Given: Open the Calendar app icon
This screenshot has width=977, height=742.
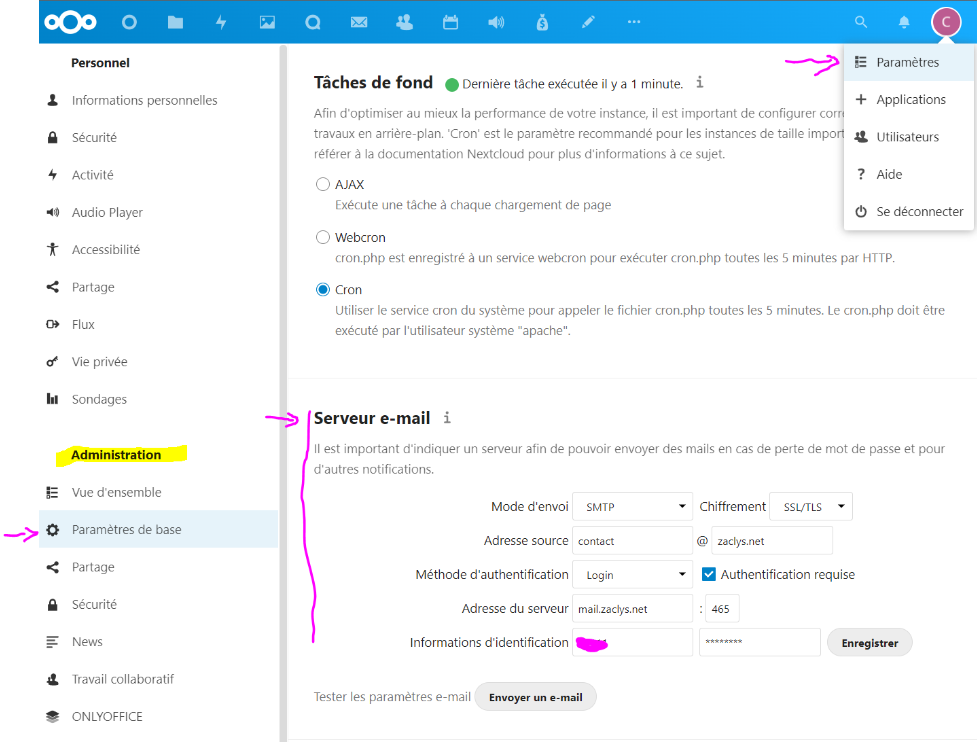Looking at the screenshot, I should point(450,22).
